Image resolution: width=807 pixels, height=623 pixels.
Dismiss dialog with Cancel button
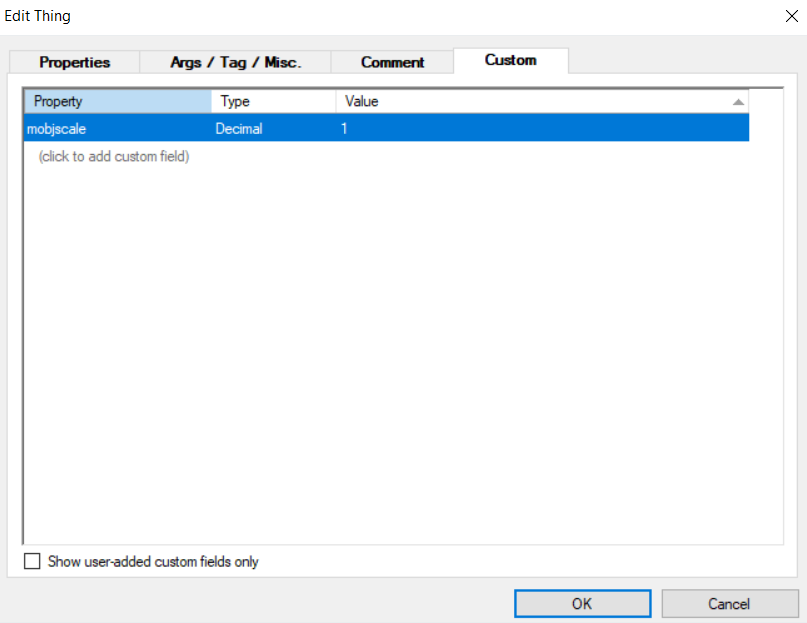pyautogui.click(x=729, y=603)
